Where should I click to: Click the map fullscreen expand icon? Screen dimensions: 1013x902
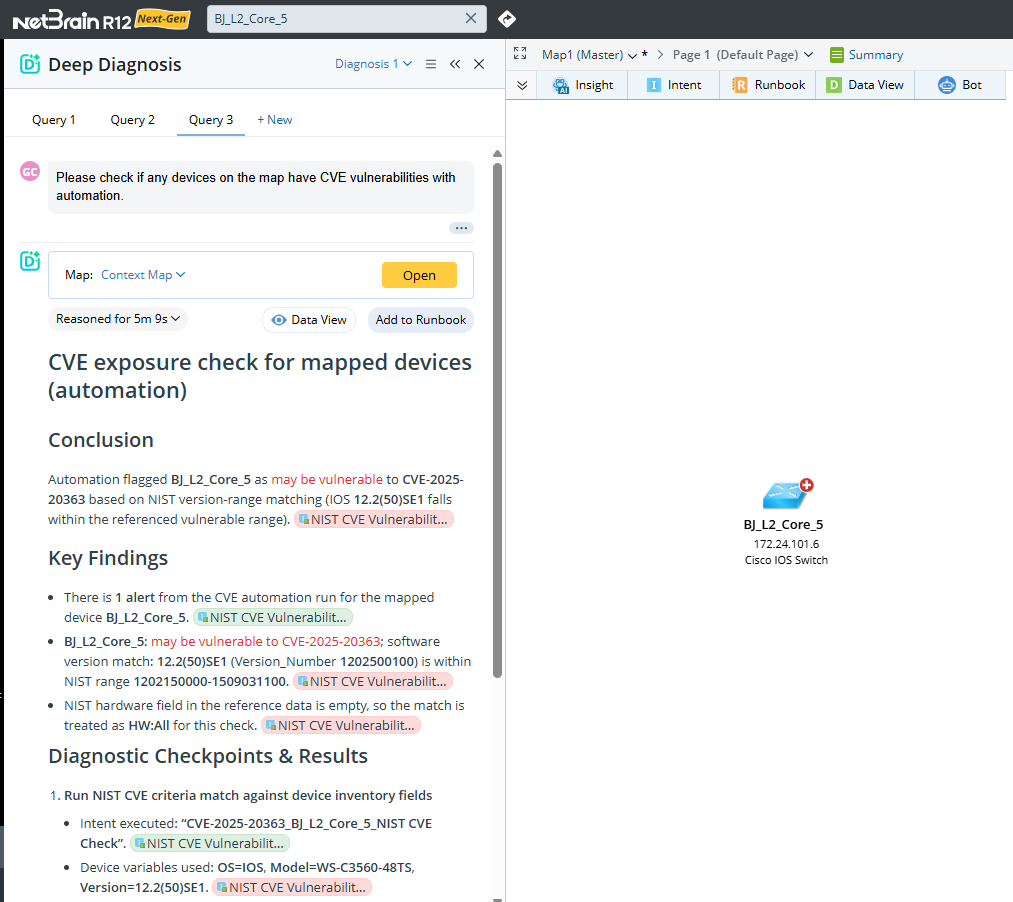coord(519,54)
